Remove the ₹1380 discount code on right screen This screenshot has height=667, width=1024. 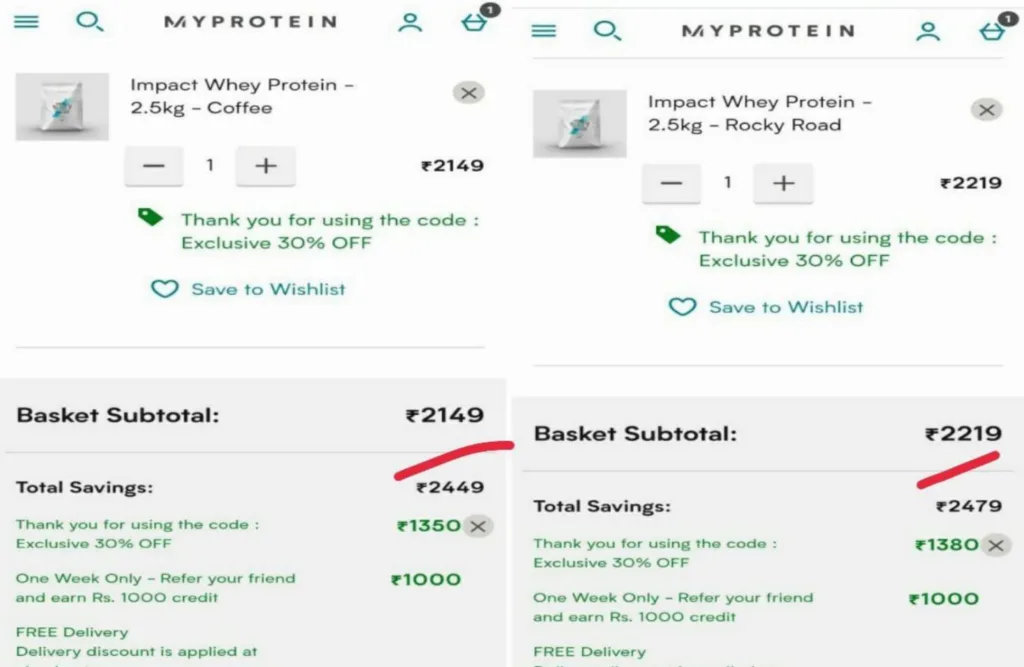996,545
